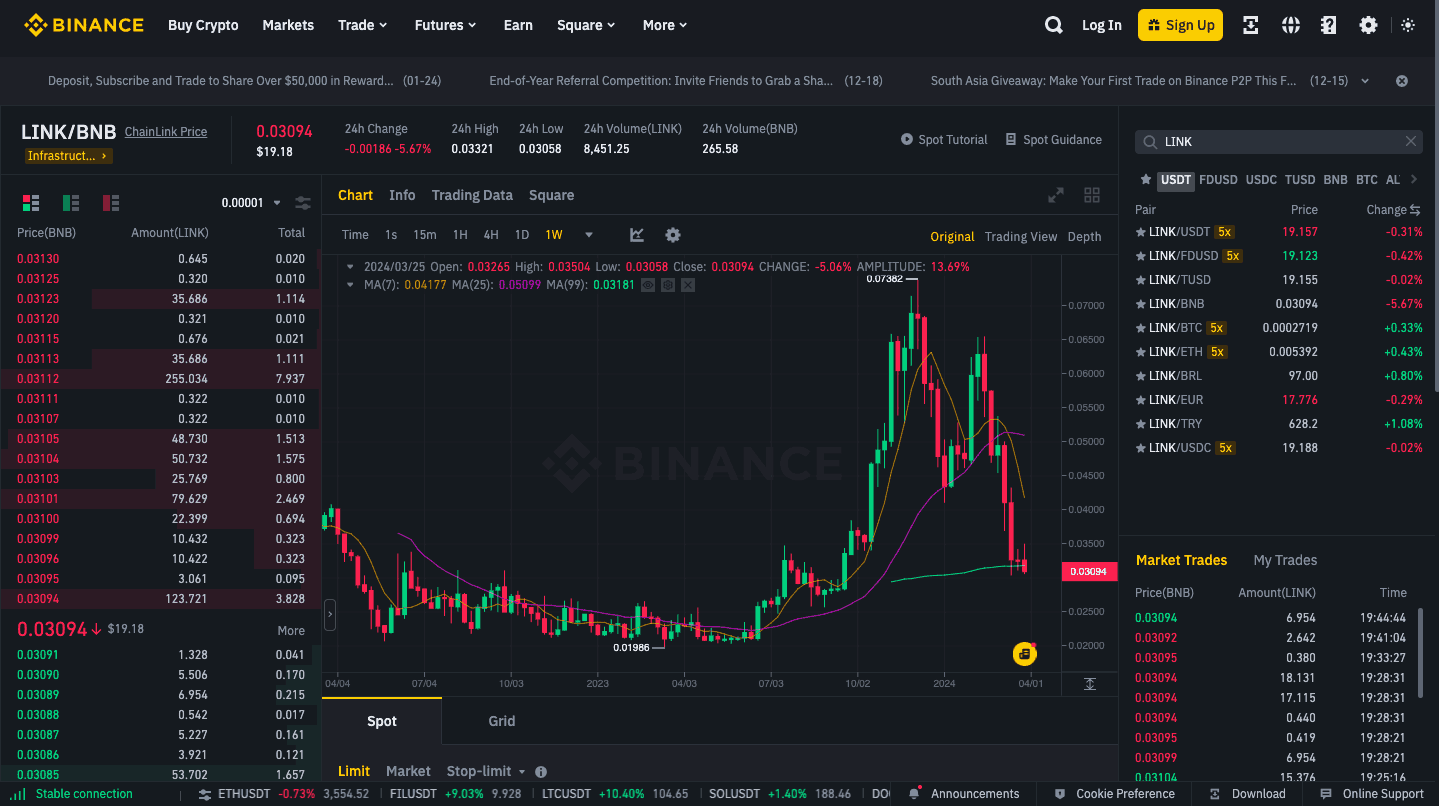
Task: Toggle MA indicator visibility eye icon
Action: (x=648, y=285)
